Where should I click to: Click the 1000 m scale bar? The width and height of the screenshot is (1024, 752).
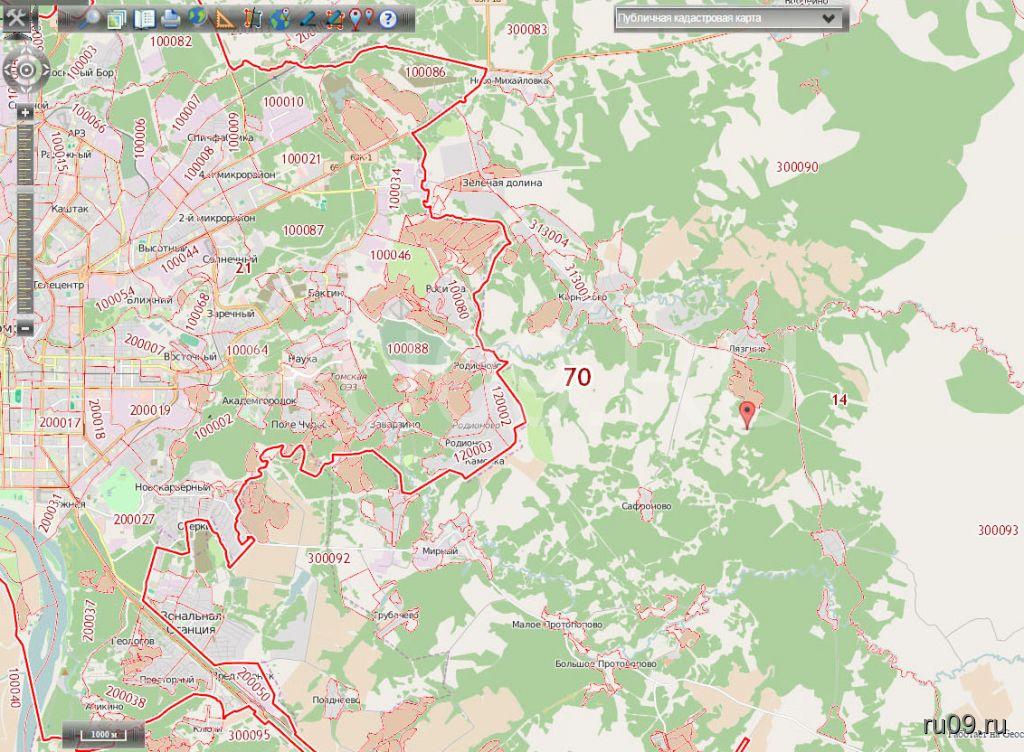coord(97,734)
